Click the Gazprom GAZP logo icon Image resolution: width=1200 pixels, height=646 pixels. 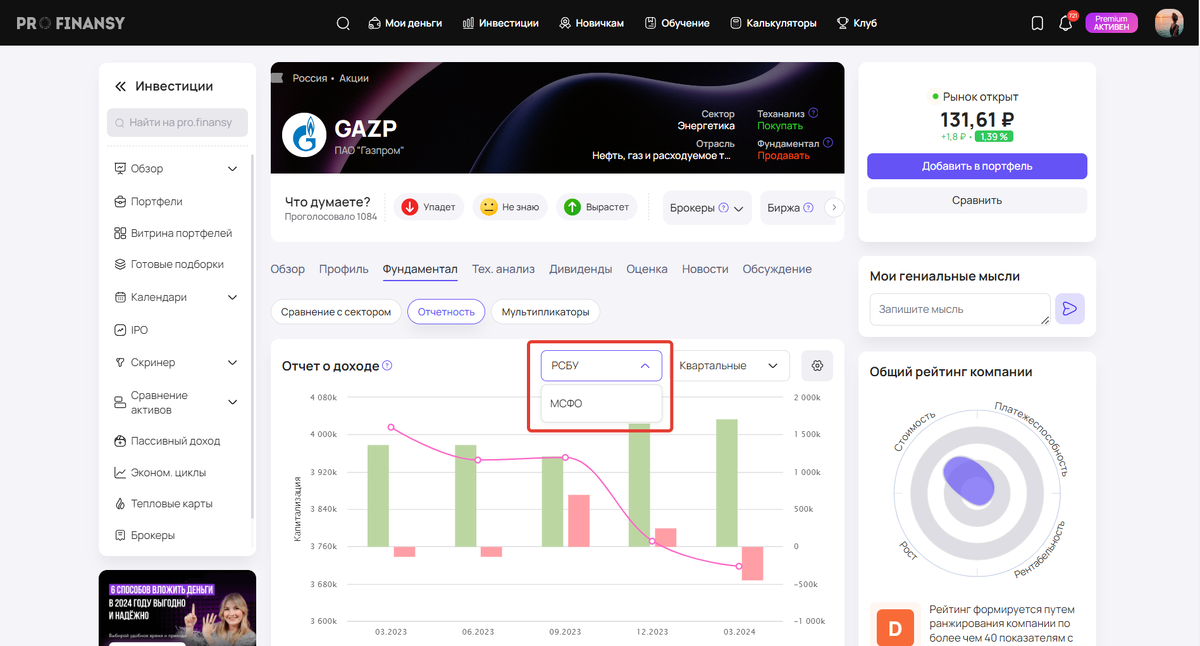[302, 135]
